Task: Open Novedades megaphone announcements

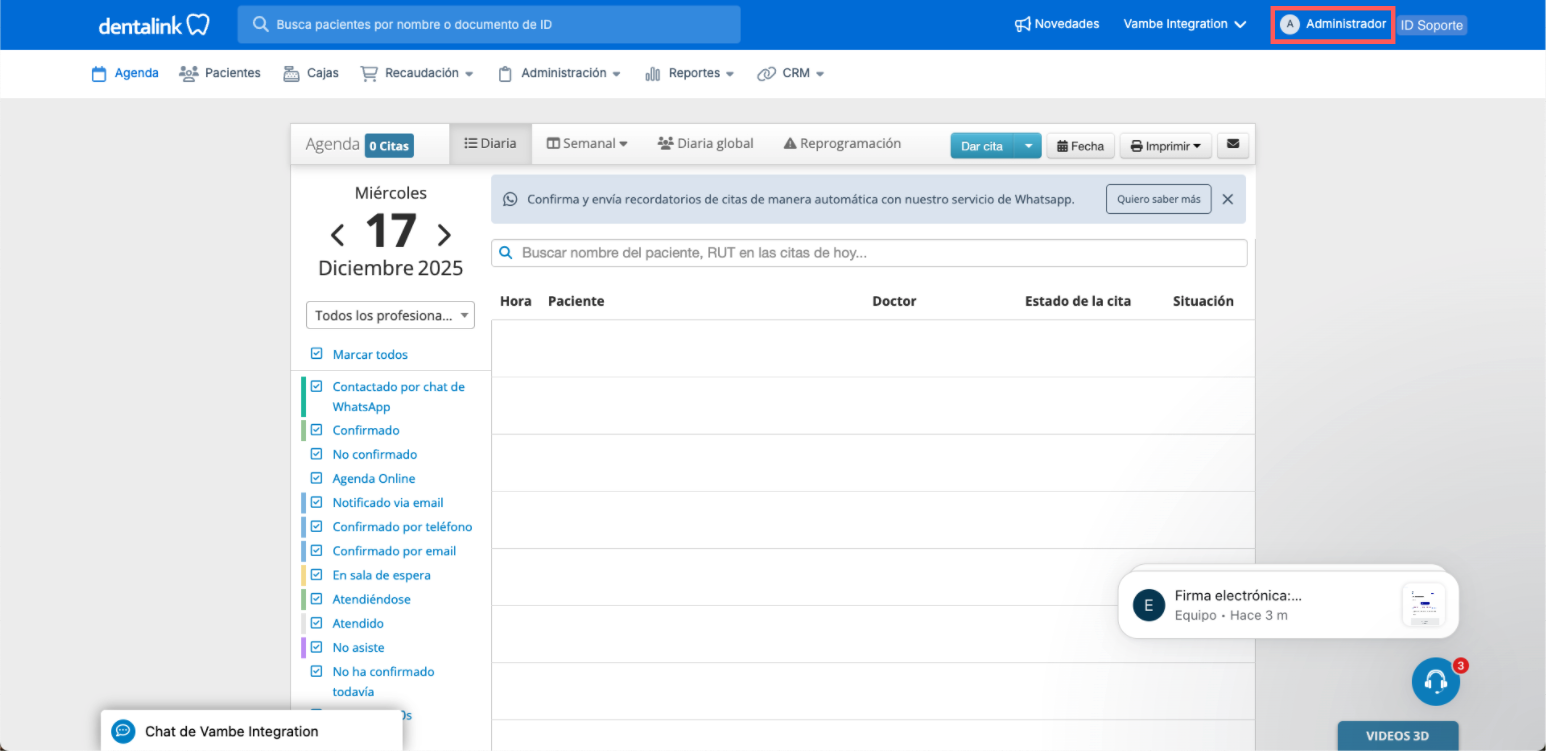Action: (1056, 24)
